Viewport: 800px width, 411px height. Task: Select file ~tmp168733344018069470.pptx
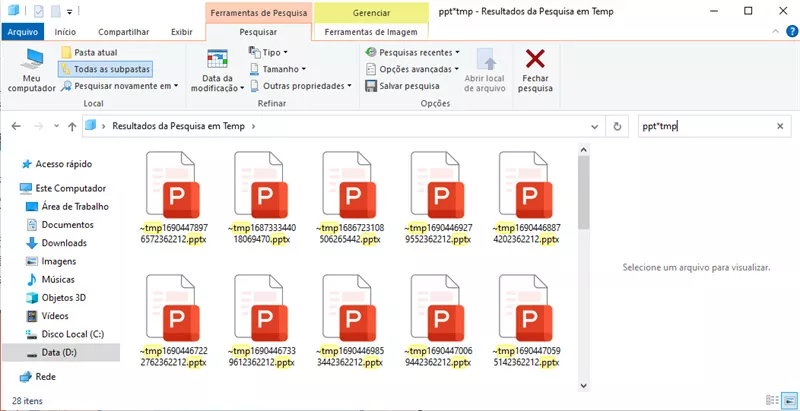[261, 198]
